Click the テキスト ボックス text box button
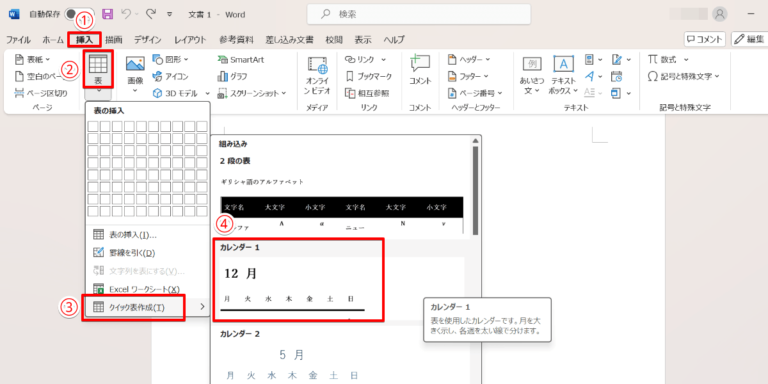The image size is (768, 384). pos(564,74)
